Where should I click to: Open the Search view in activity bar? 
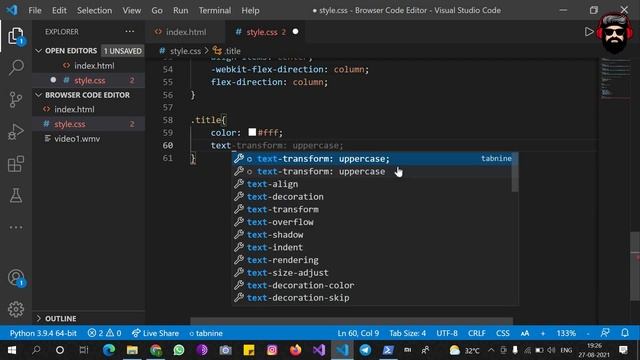tap(16, 67)
